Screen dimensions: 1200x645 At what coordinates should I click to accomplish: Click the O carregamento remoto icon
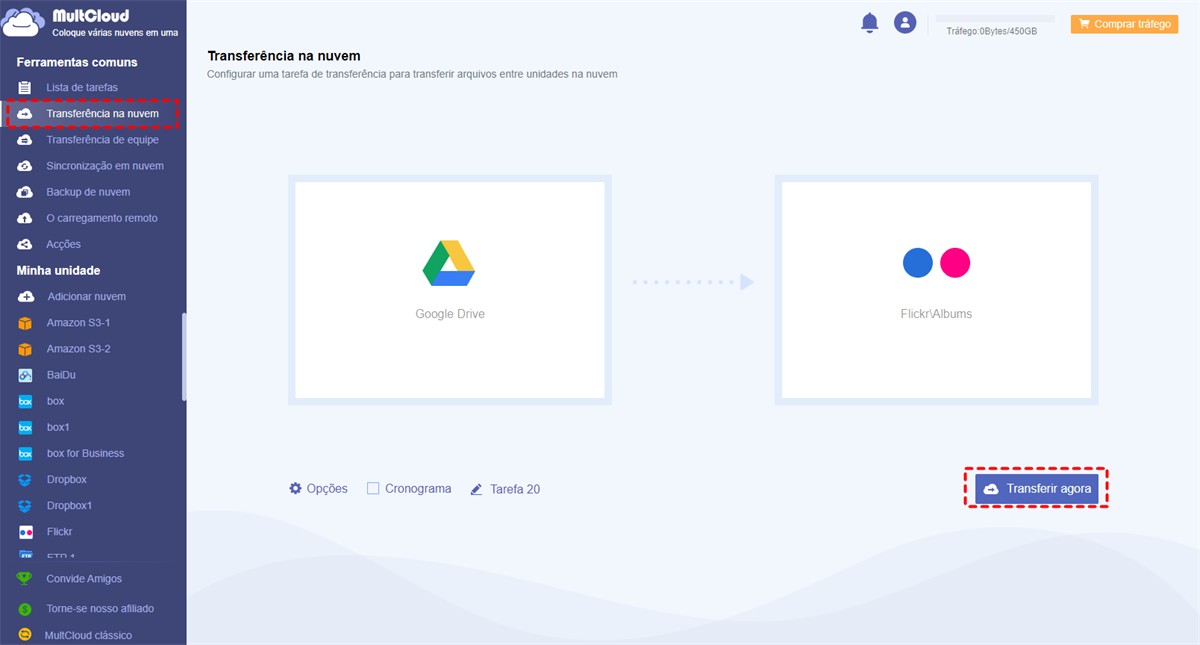tap(25, 218)
